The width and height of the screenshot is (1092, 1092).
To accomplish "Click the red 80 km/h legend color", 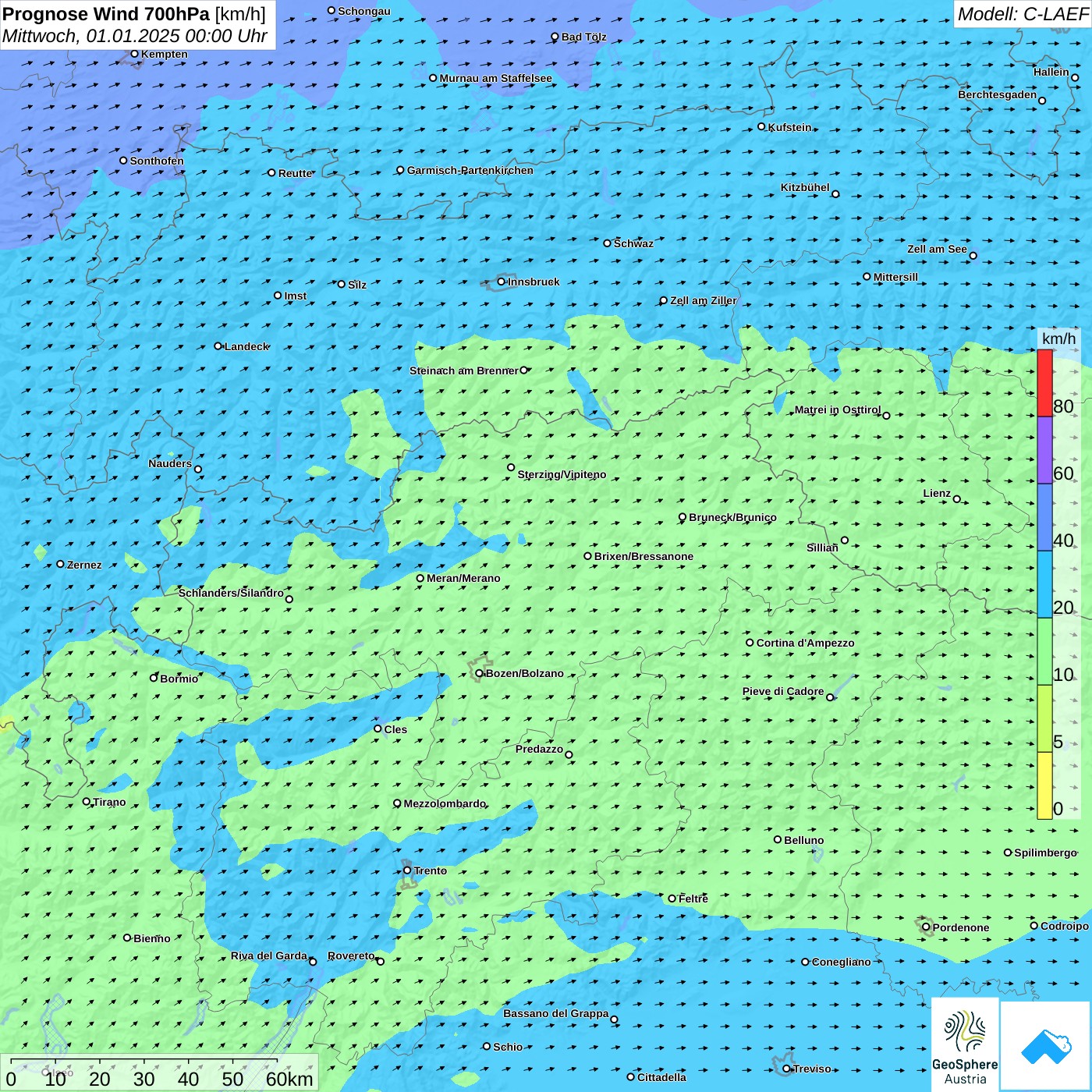I will click(1044, 383).
